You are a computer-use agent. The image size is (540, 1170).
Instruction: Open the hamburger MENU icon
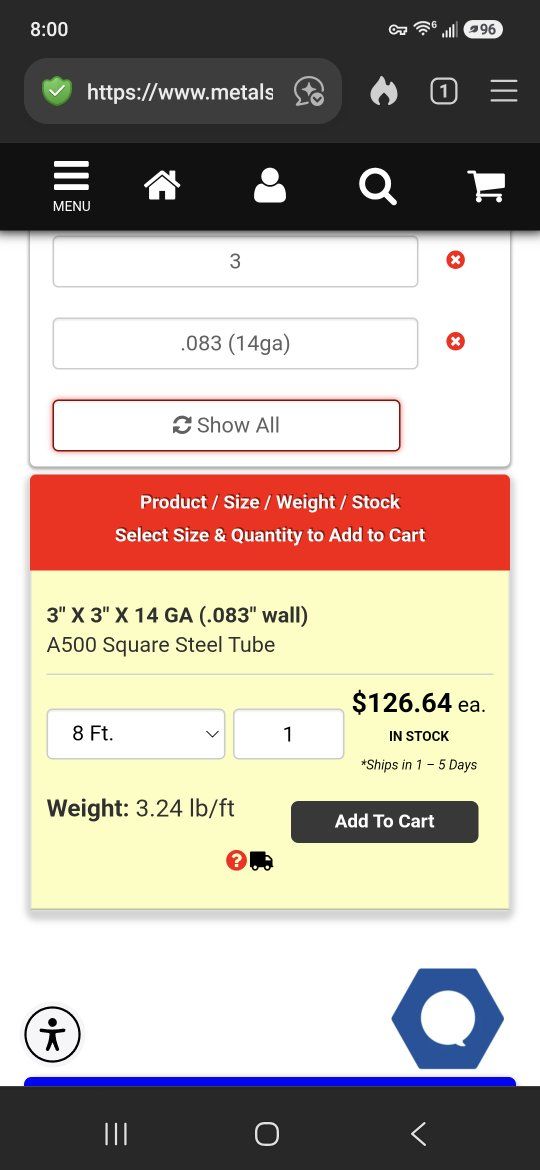72,187
